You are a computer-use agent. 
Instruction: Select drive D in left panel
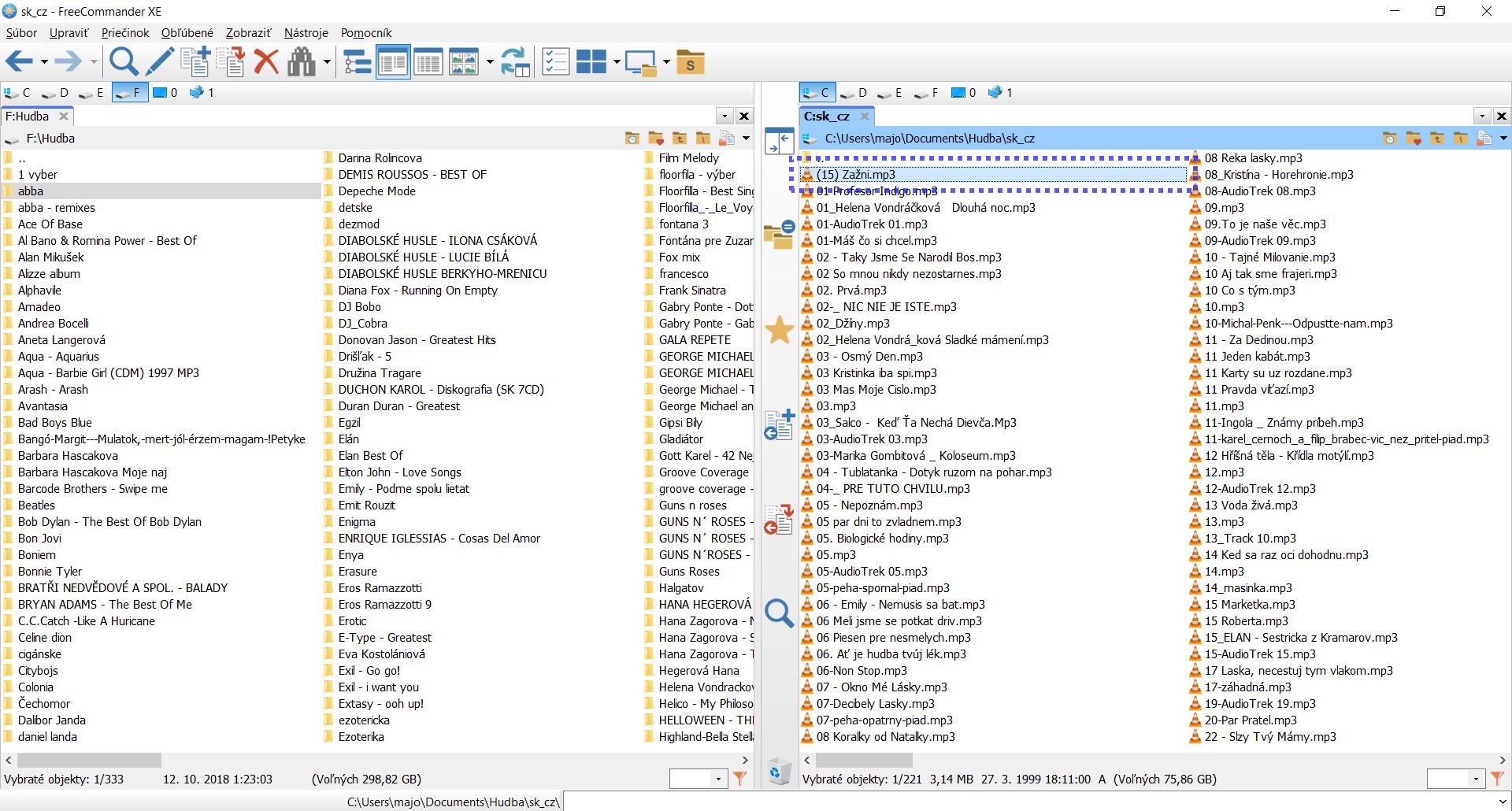pyautogui.click(x=55, y=93)
